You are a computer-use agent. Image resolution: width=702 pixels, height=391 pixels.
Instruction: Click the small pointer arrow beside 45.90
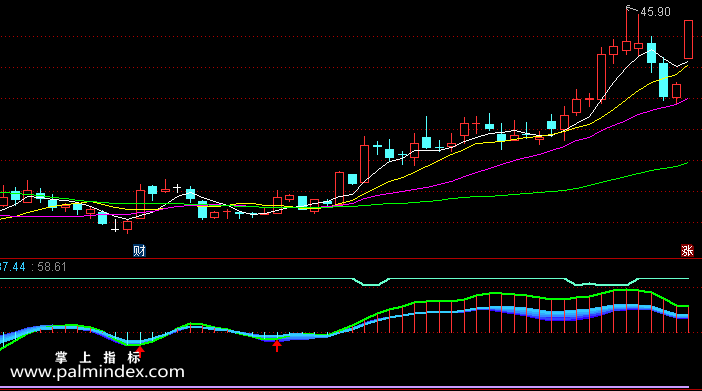[x=632, y=9]
